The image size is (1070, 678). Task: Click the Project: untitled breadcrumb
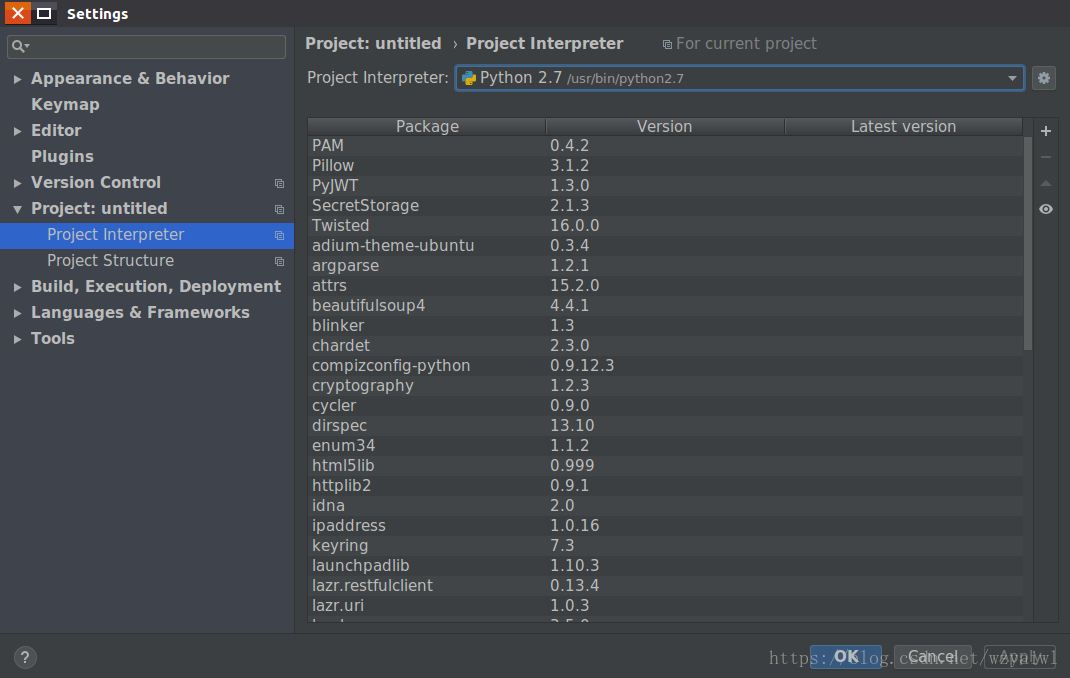click(373, 44)
